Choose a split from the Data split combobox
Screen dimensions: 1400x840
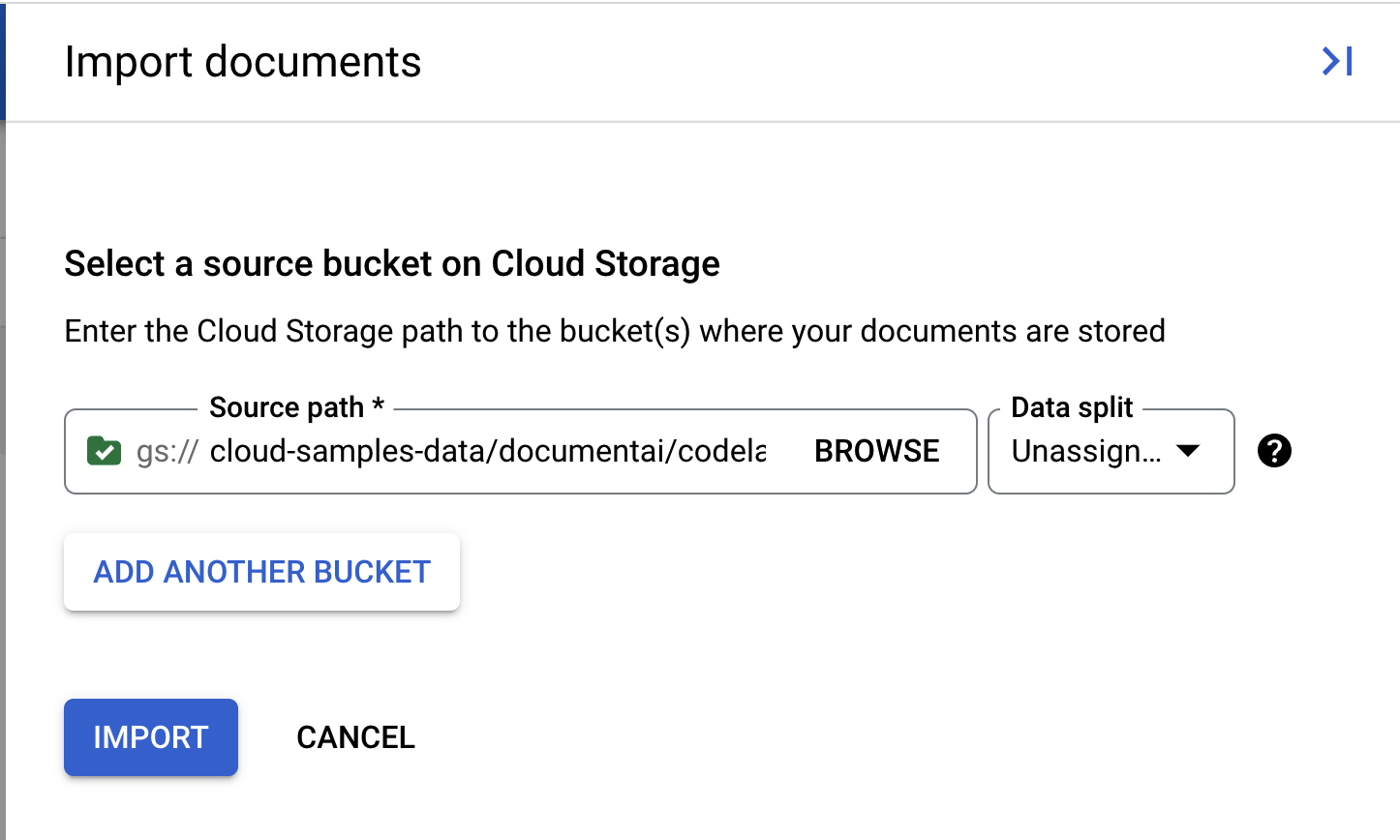click(1111, 451)
